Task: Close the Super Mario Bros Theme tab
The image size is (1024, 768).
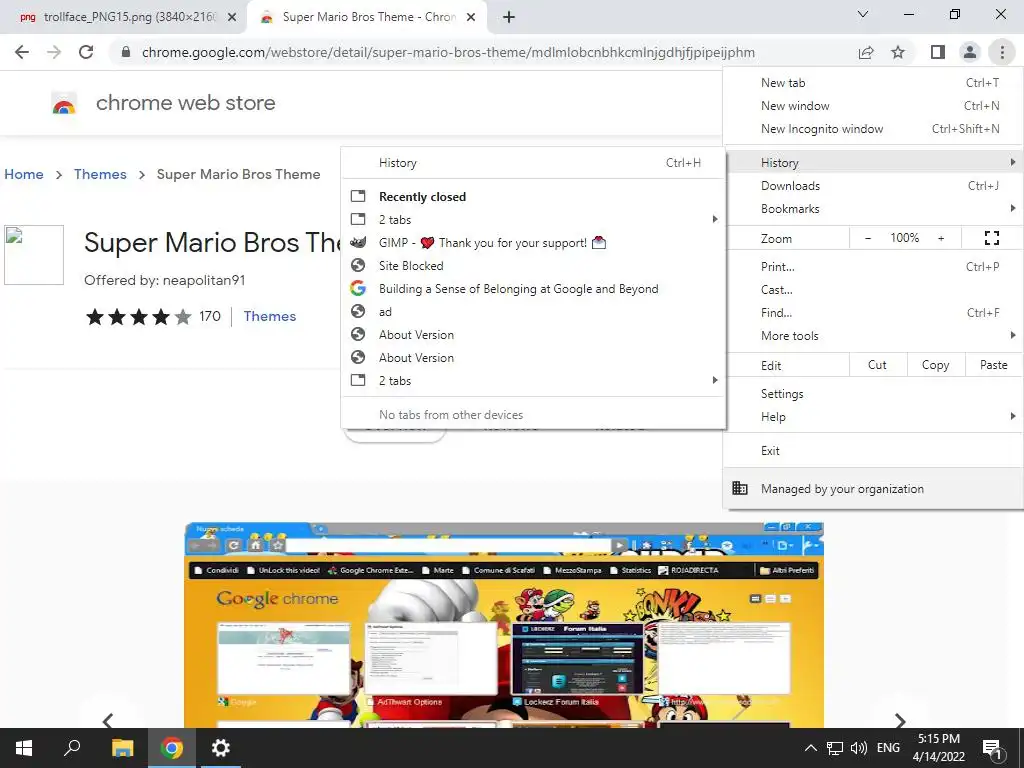Action: pos(471,18)
